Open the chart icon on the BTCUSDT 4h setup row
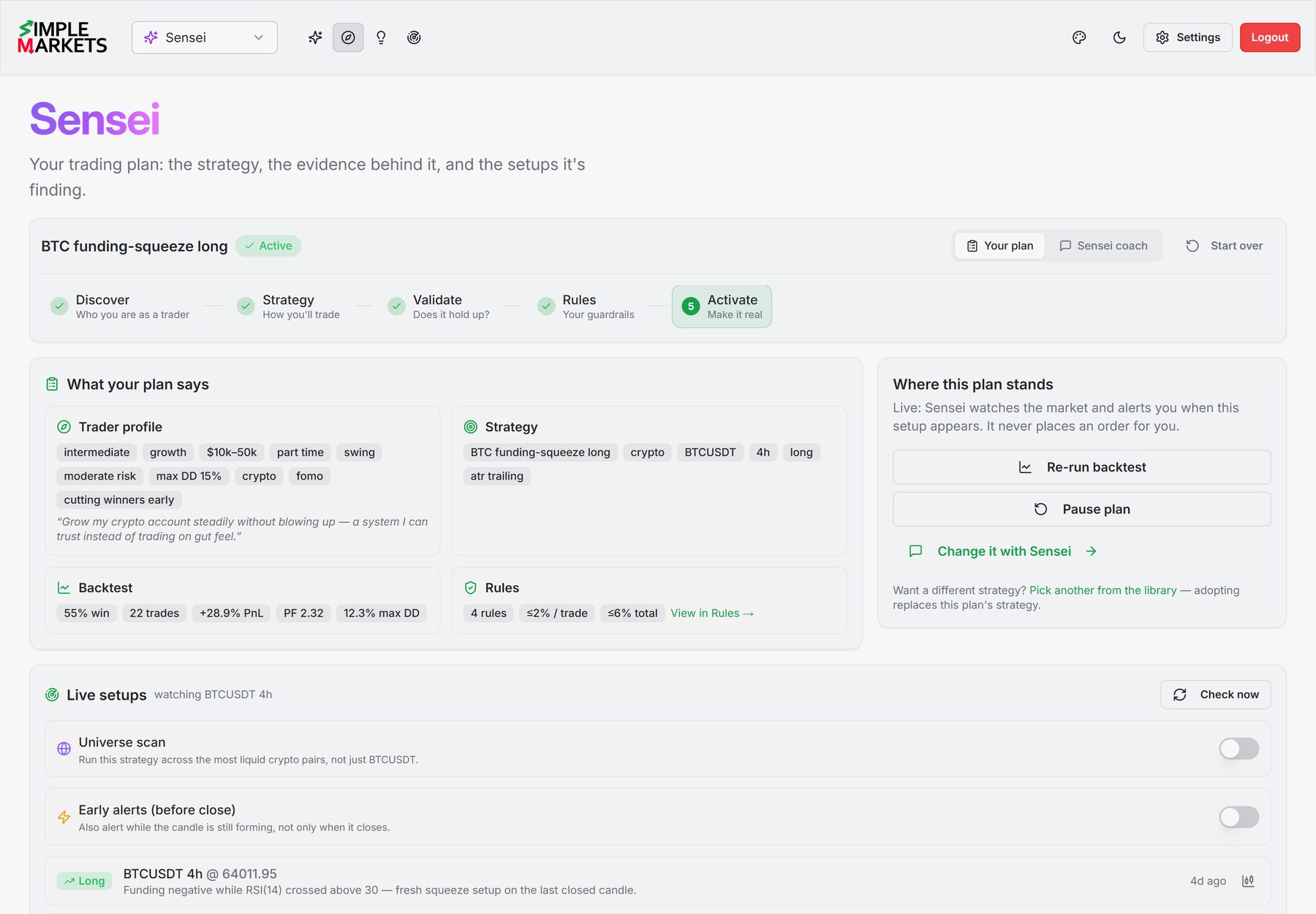The image size is (1316, 914). pos(1248,881)
